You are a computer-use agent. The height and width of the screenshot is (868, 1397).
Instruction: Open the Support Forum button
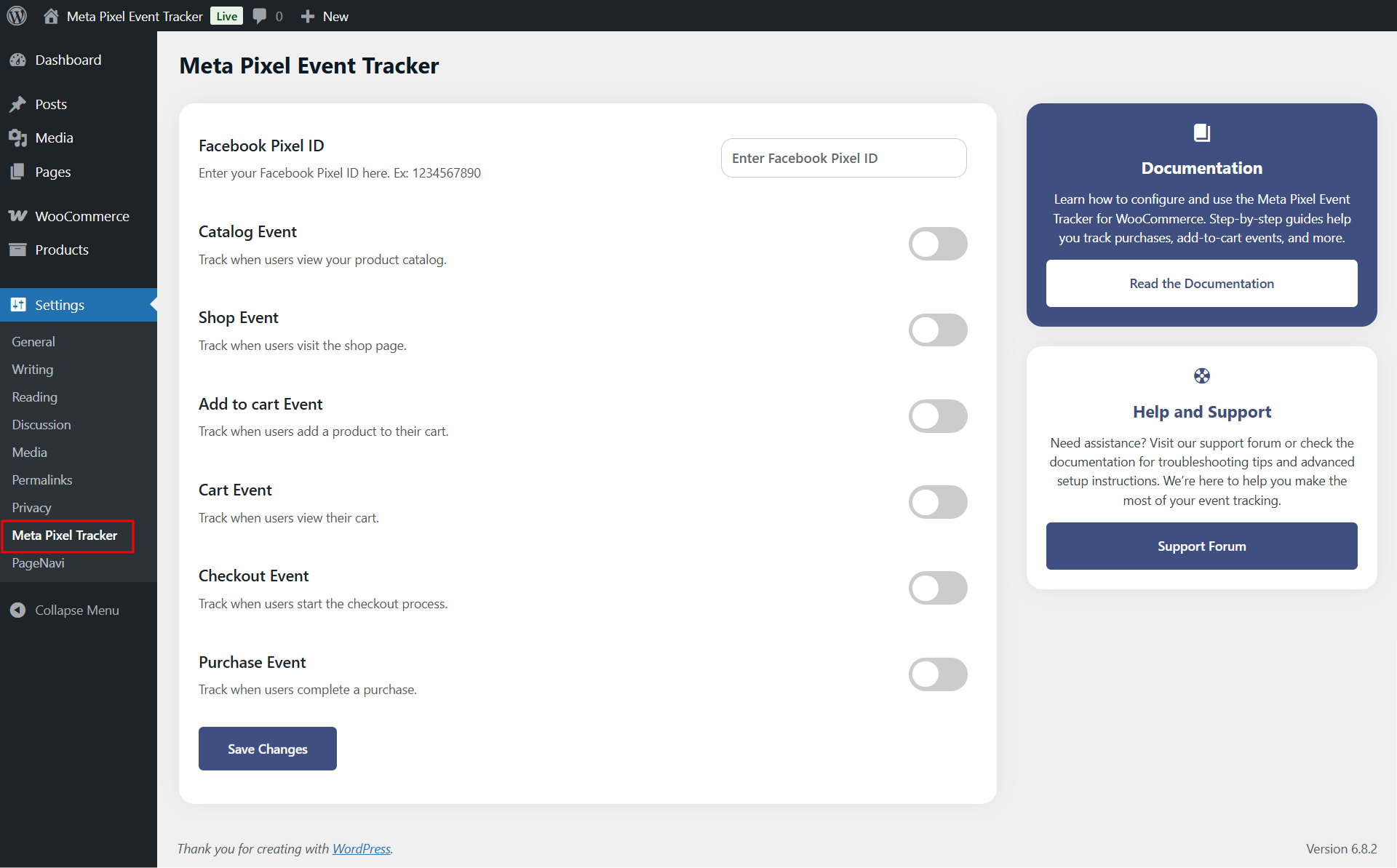tap(1202, 546)
